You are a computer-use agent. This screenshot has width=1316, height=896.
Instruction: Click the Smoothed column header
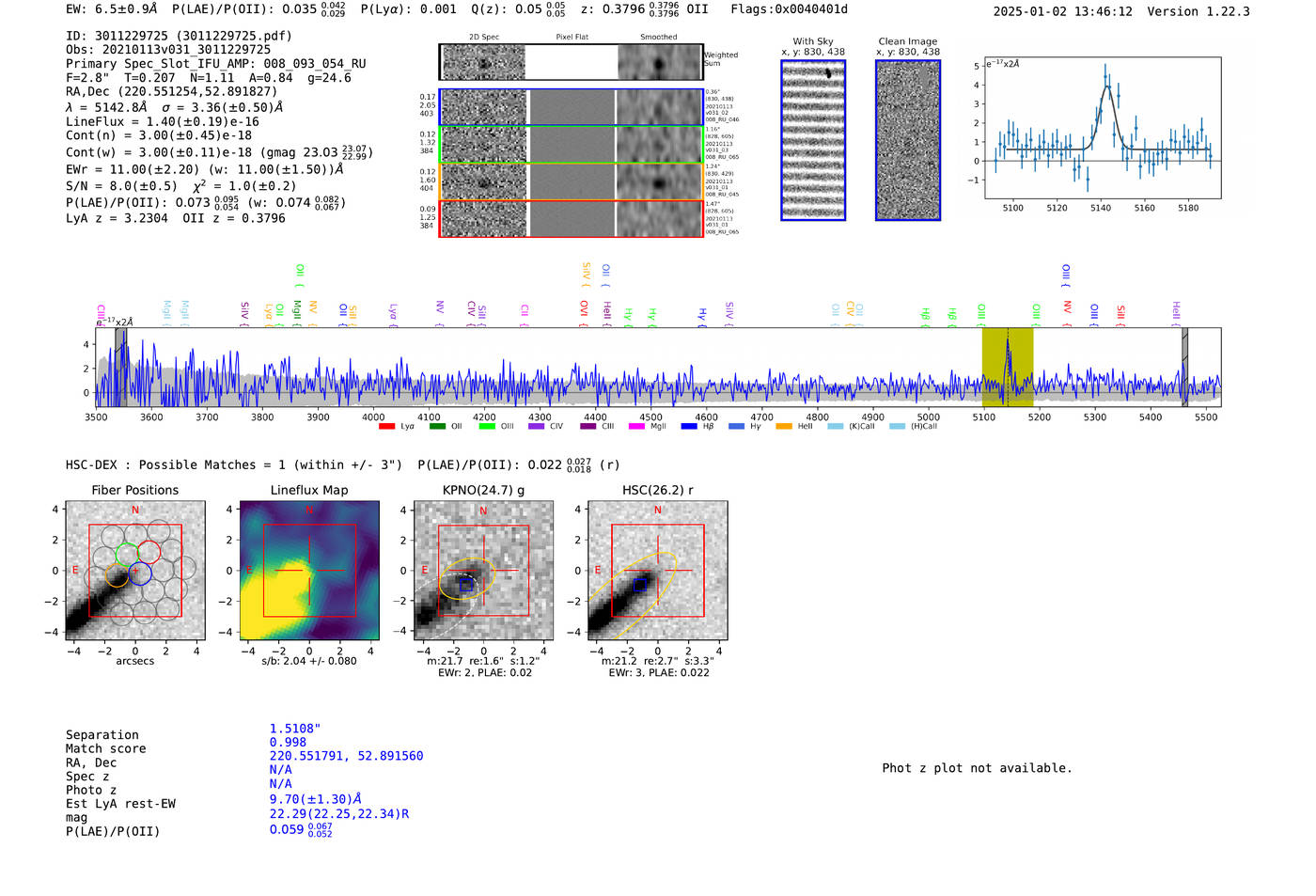point(659,38)
